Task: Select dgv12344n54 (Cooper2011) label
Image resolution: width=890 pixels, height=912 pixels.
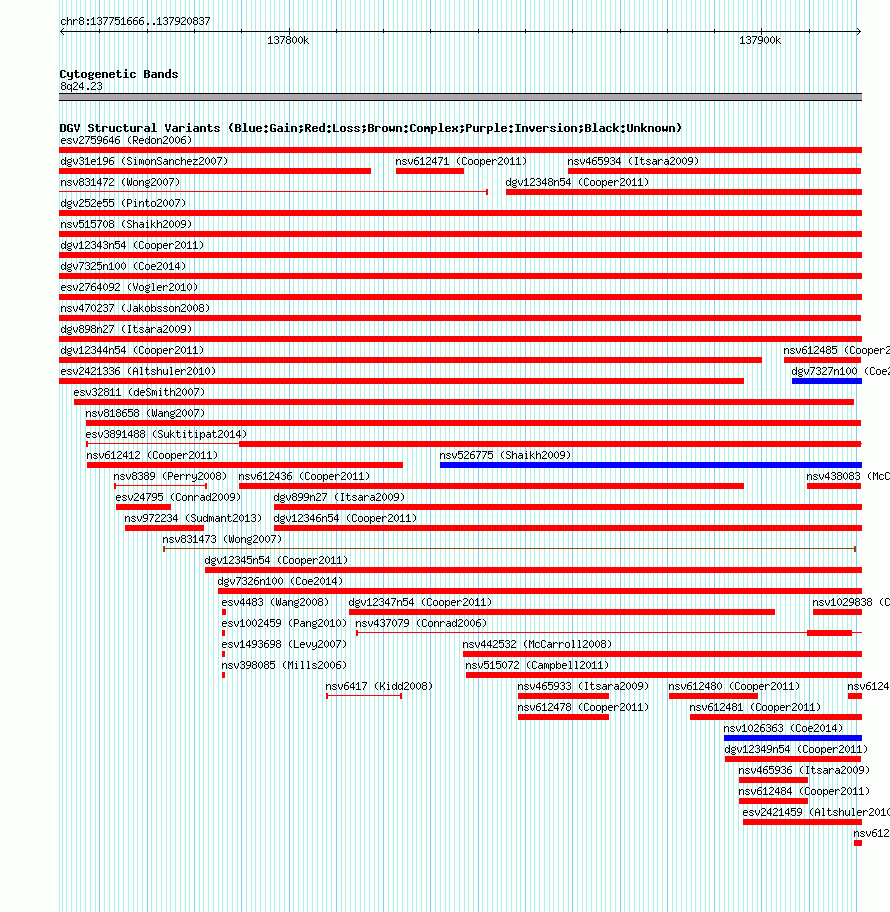Action: tap(132, 350)
